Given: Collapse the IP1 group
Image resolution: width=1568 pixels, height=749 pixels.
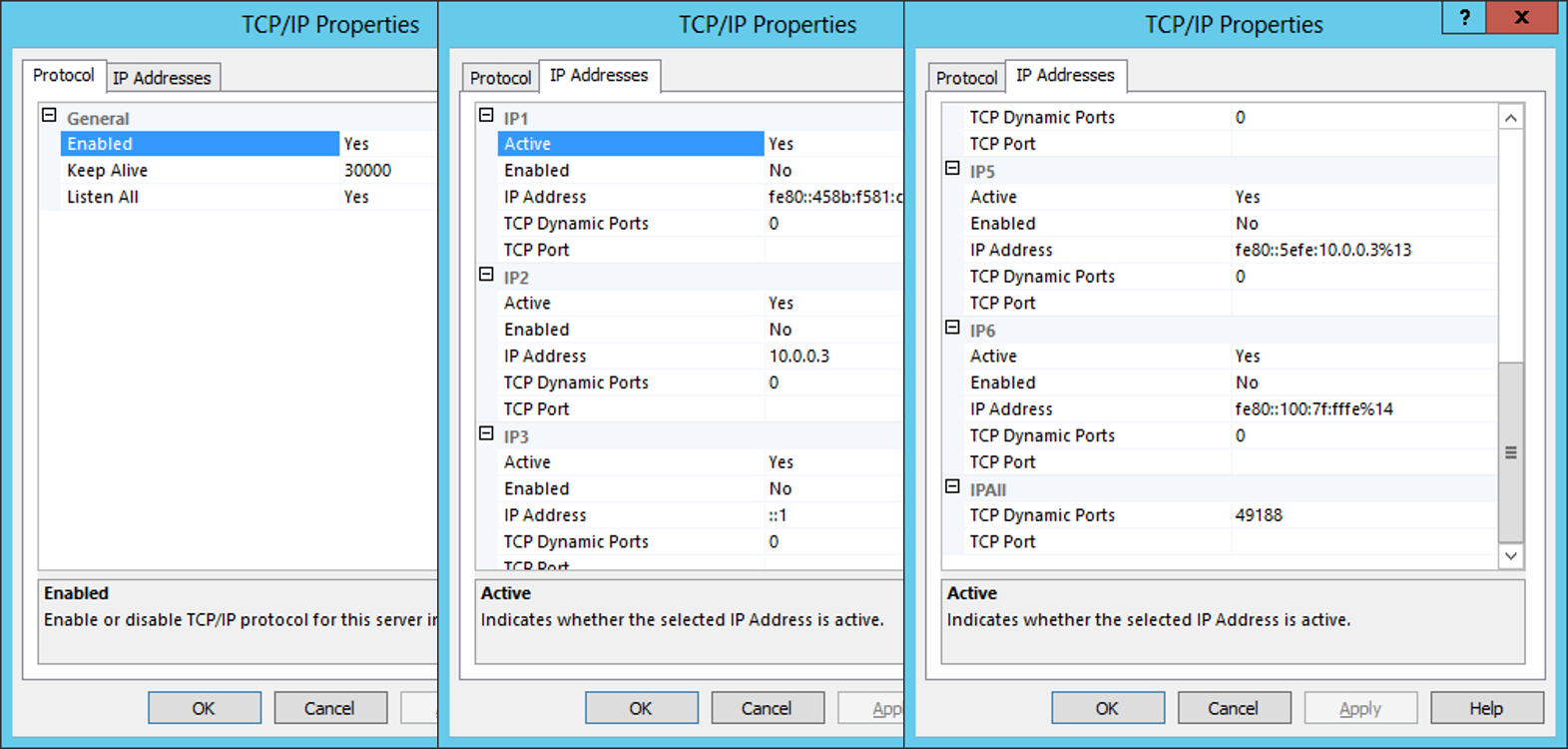Looking at the screenshot, I should click(485, 115).
